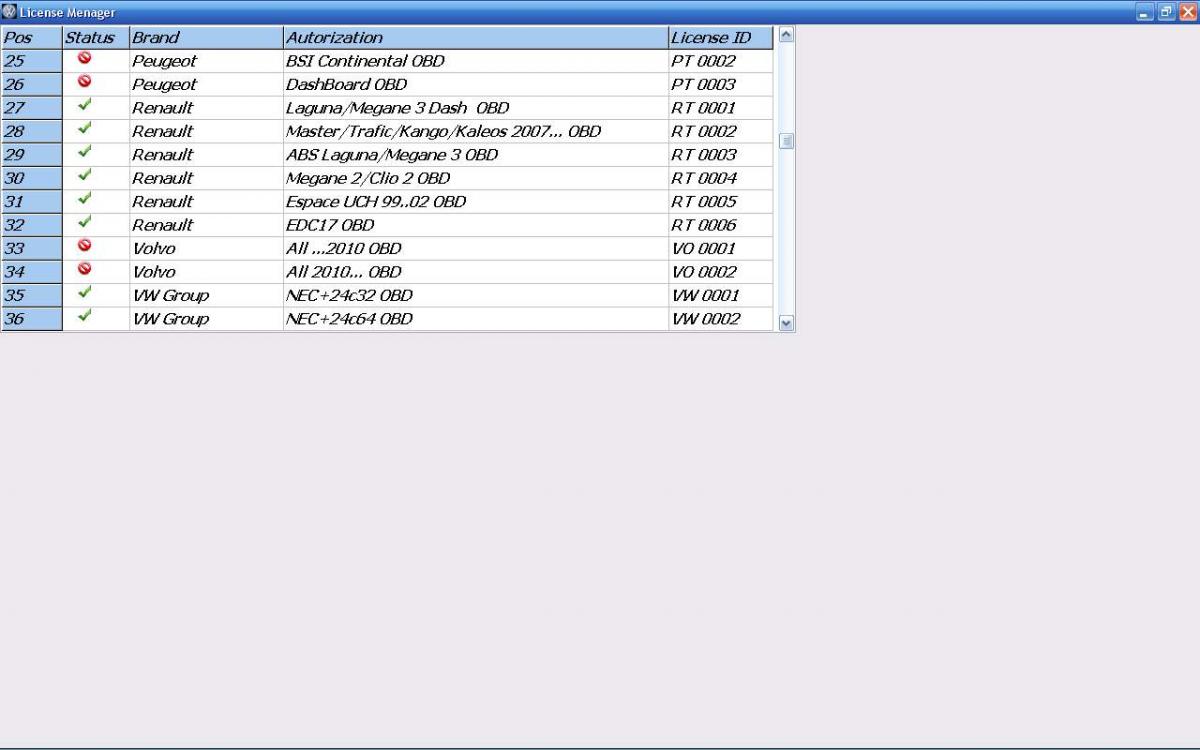1200x750 pixels.
Task: Click Volvo brand cell in row 33
Action: [x=206, y=248]
